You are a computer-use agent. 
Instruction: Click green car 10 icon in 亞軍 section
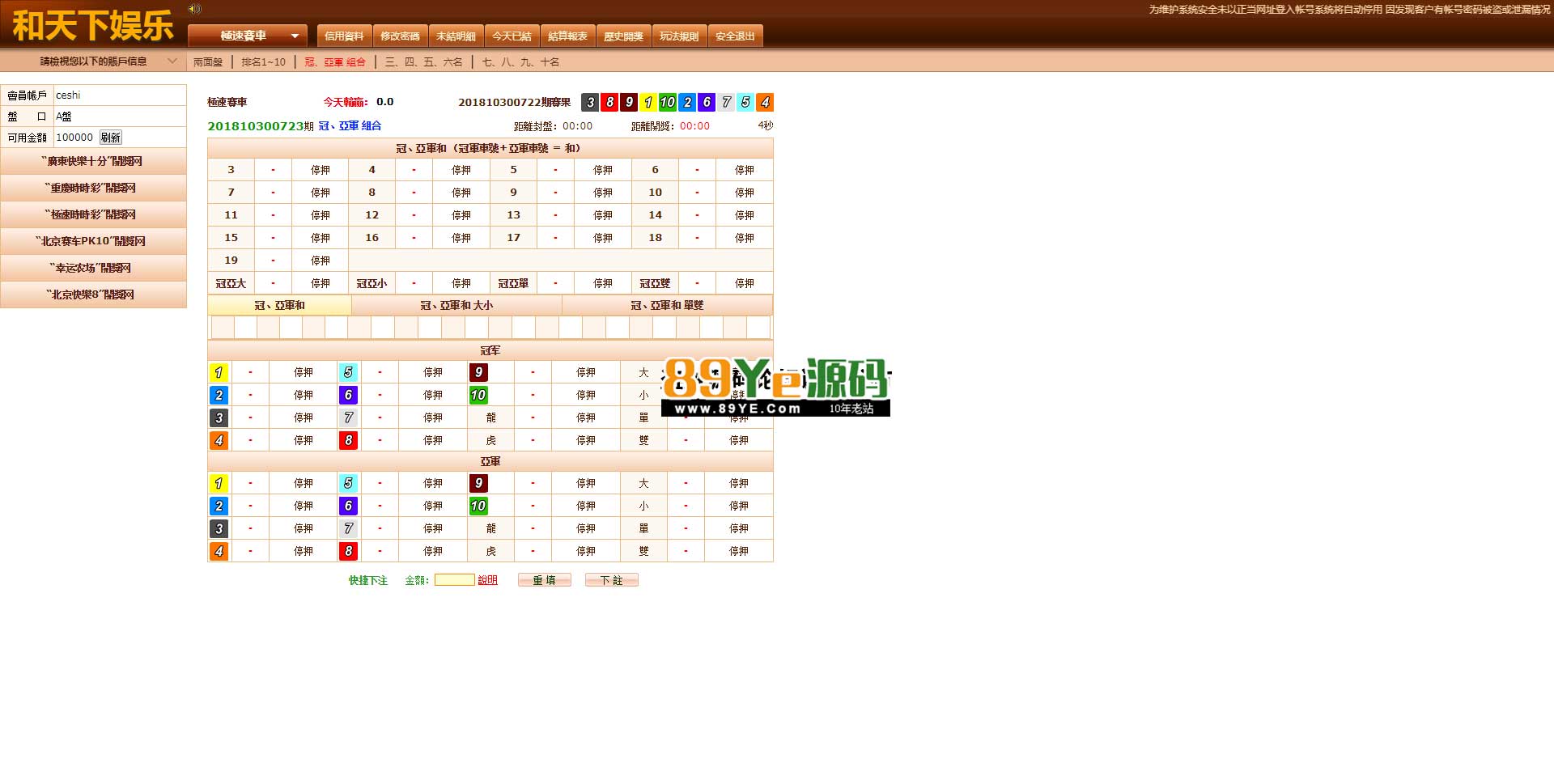click(478, 506)
